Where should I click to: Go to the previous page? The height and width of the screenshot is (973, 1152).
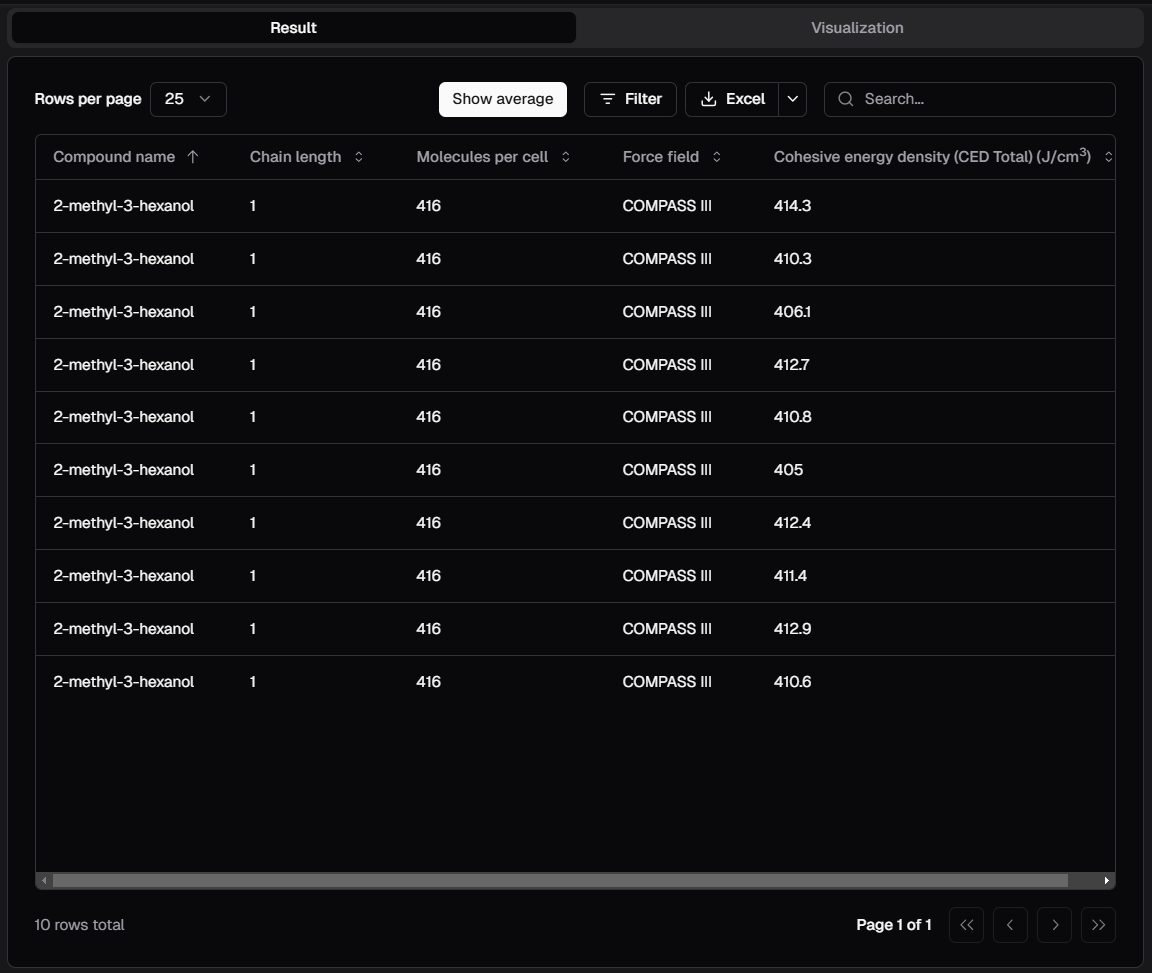pyautogui.click(x=1010, y=925)
